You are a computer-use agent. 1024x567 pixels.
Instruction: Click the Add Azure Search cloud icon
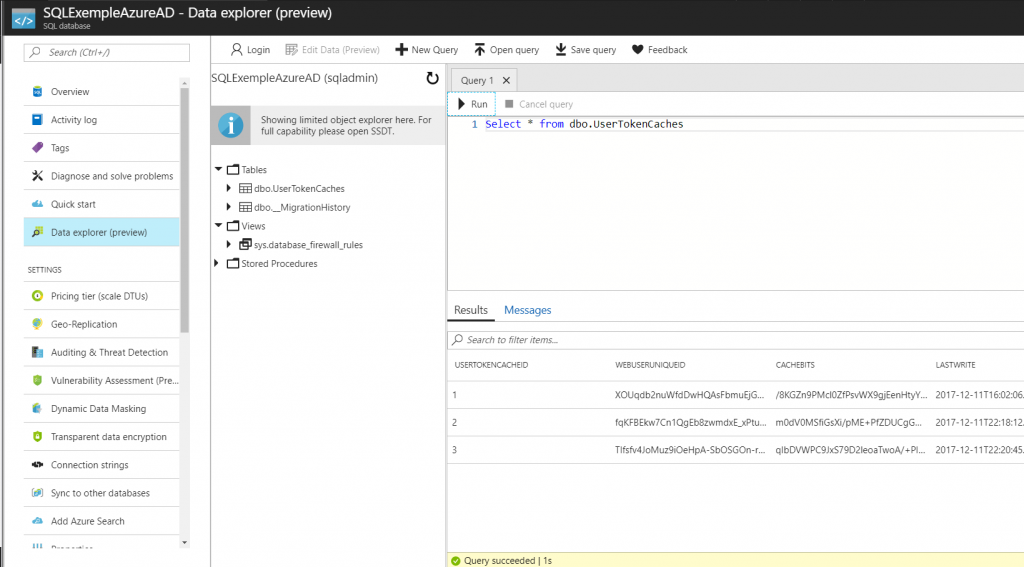tap(37, 521)
